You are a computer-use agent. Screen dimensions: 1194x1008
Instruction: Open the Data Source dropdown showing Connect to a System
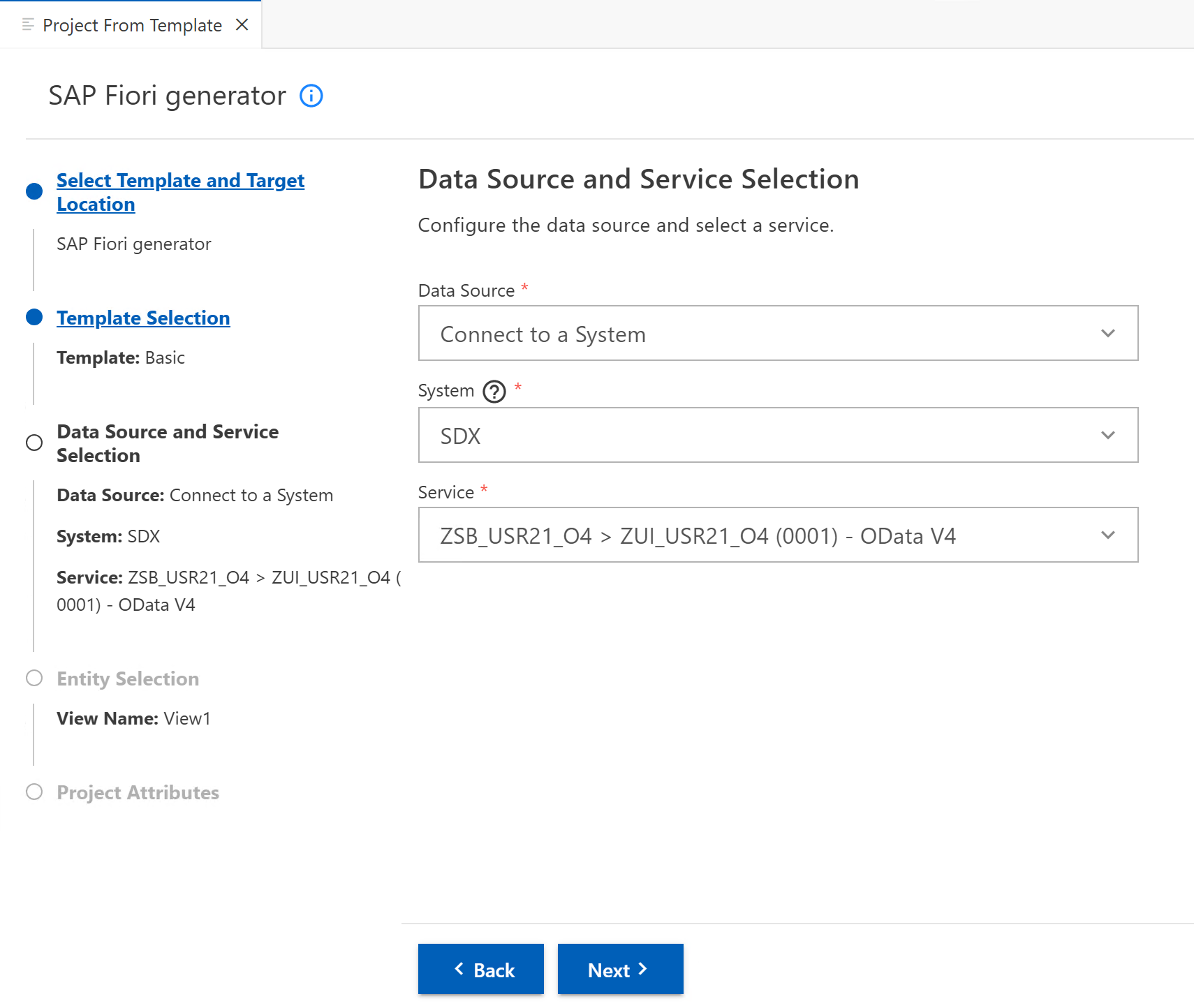click(x=778, y=333)
